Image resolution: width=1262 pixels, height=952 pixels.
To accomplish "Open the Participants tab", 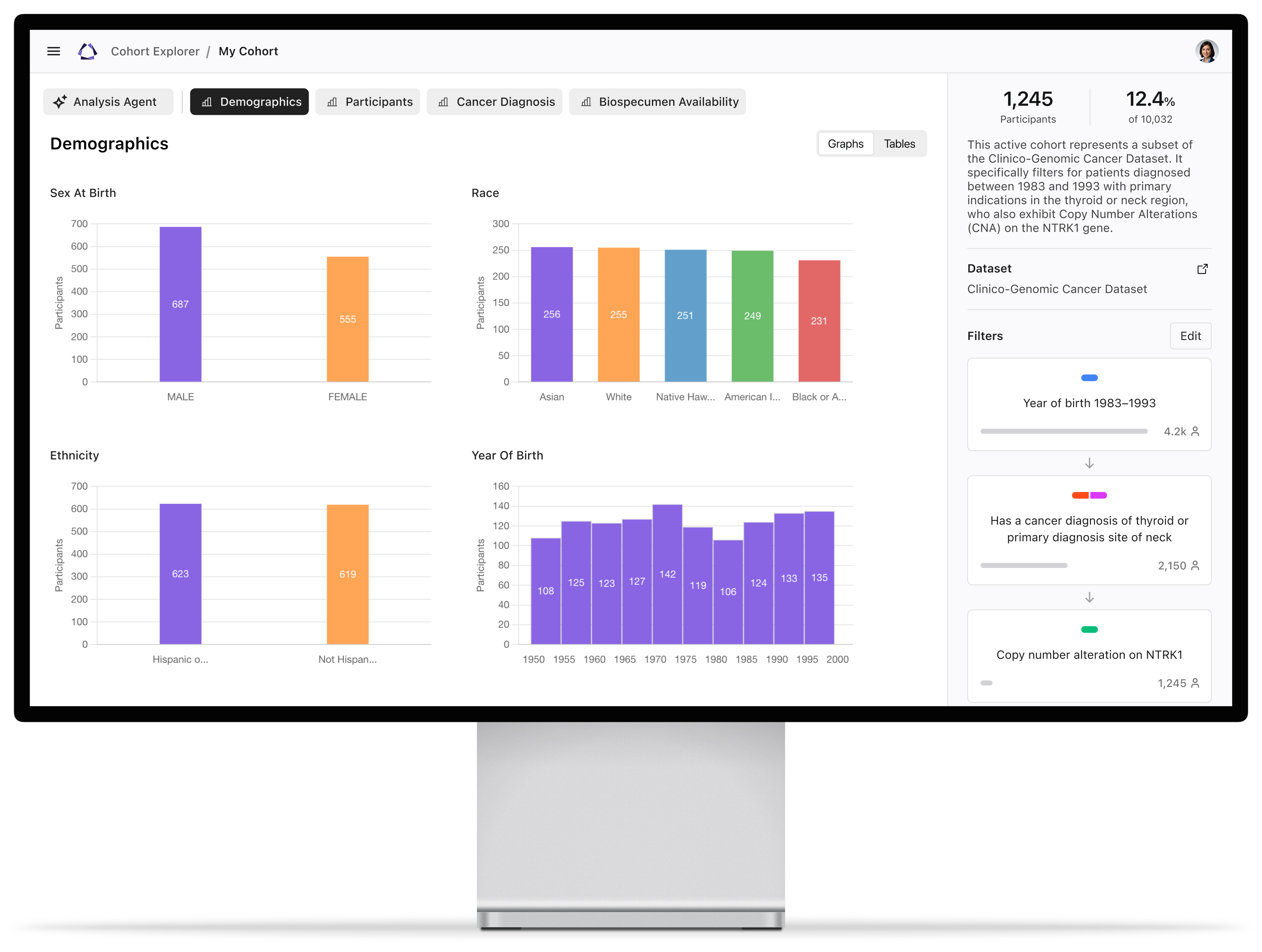I will pos(368,102).
